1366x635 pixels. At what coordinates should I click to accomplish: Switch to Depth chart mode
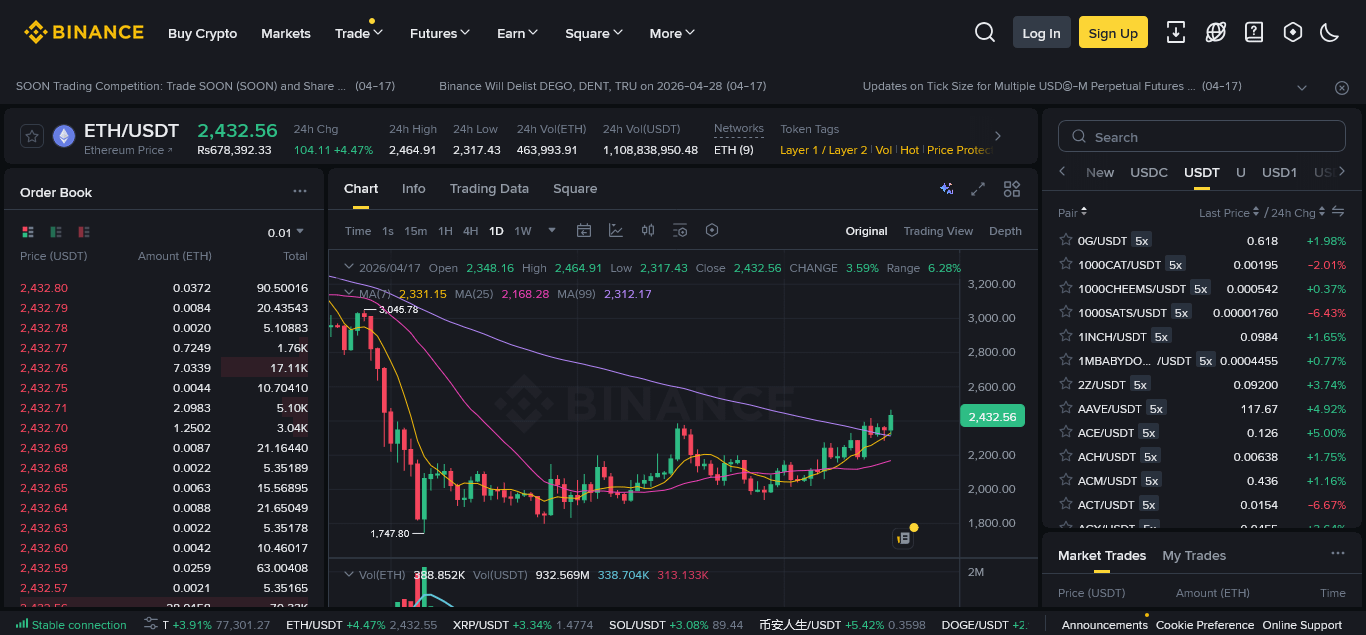(1005, 231)
